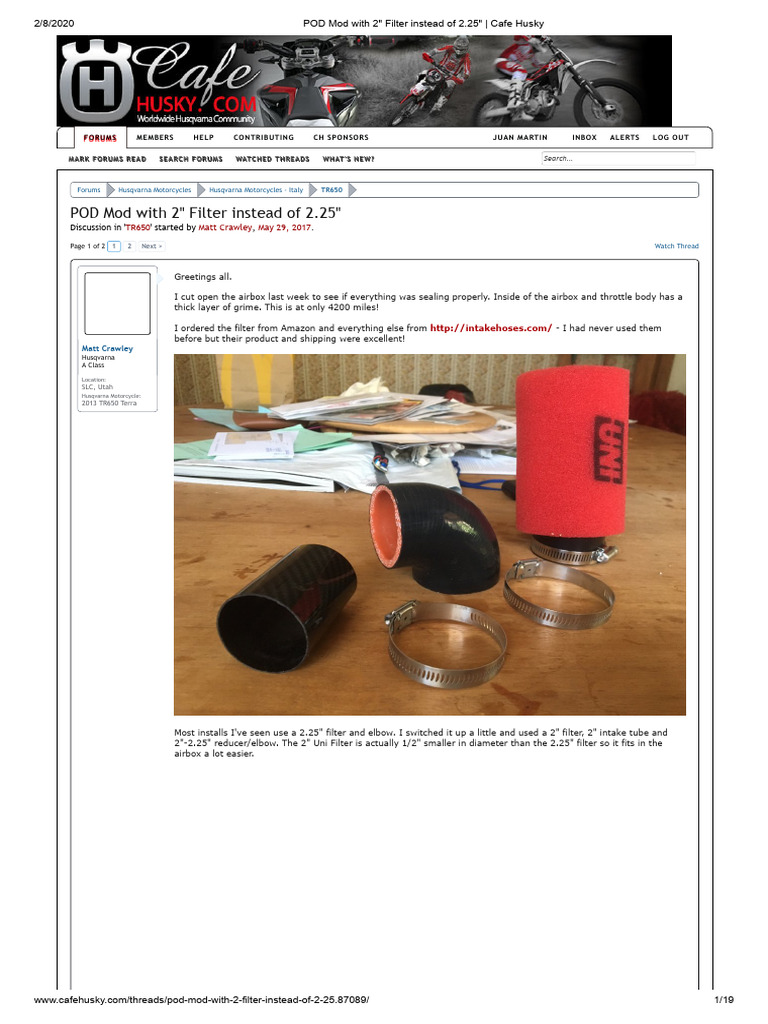Open the Juan Martin account link
Viewport: 768px width, 1024px height.
(x=520, y=138)
